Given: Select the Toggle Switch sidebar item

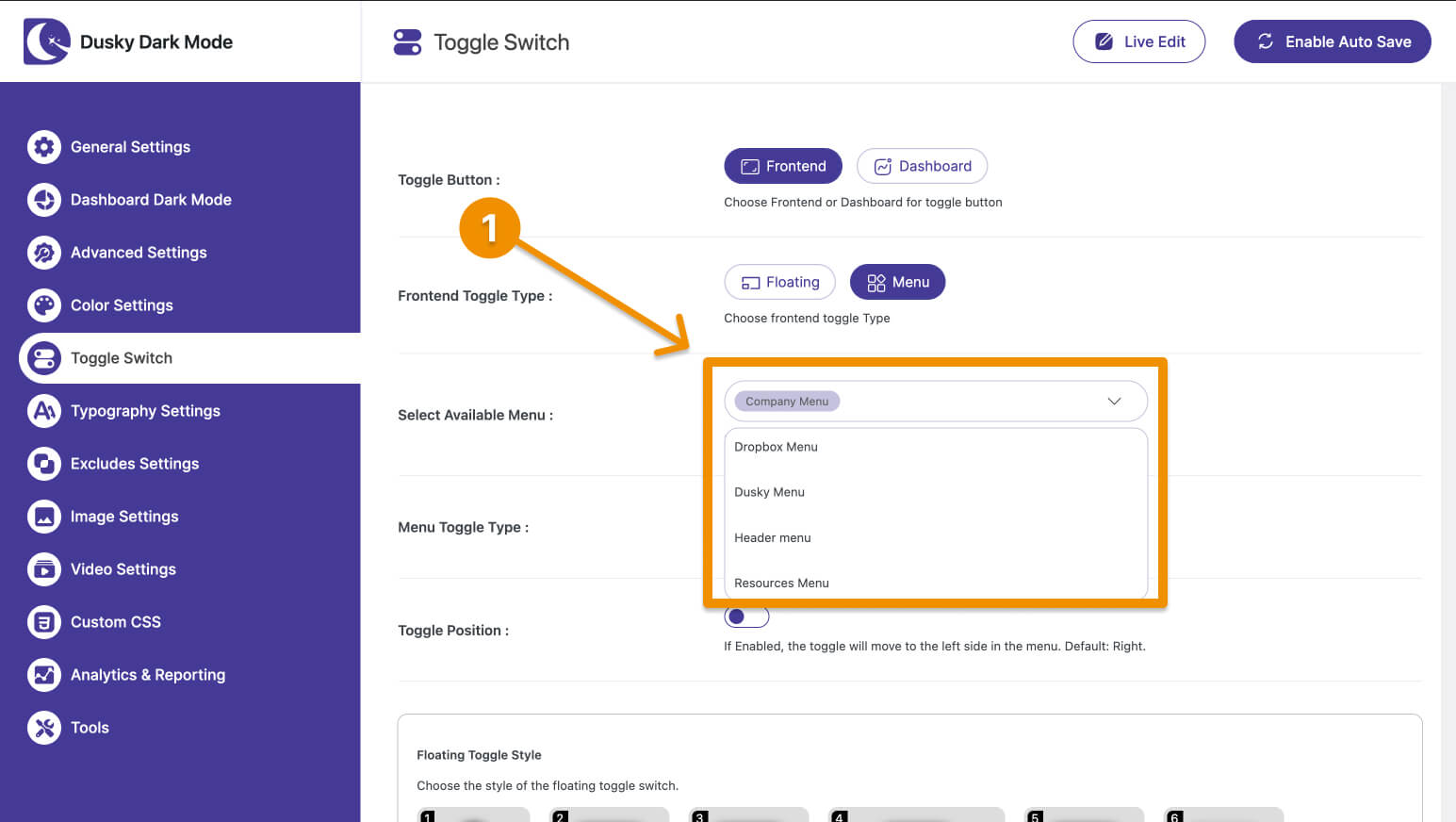Looking at the screenshot, I should coord(189,358).
